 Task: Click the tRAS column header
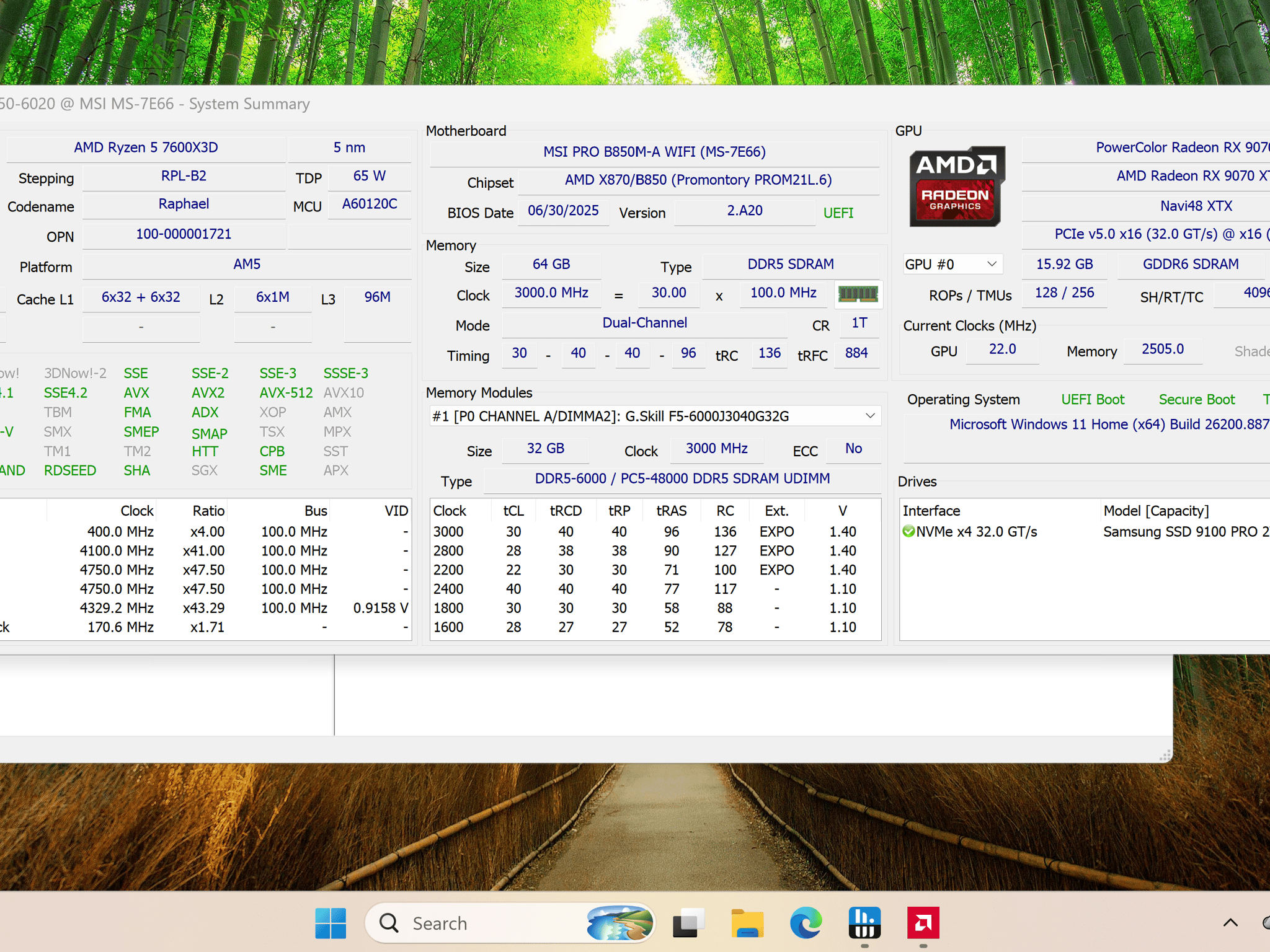(672, 511)
